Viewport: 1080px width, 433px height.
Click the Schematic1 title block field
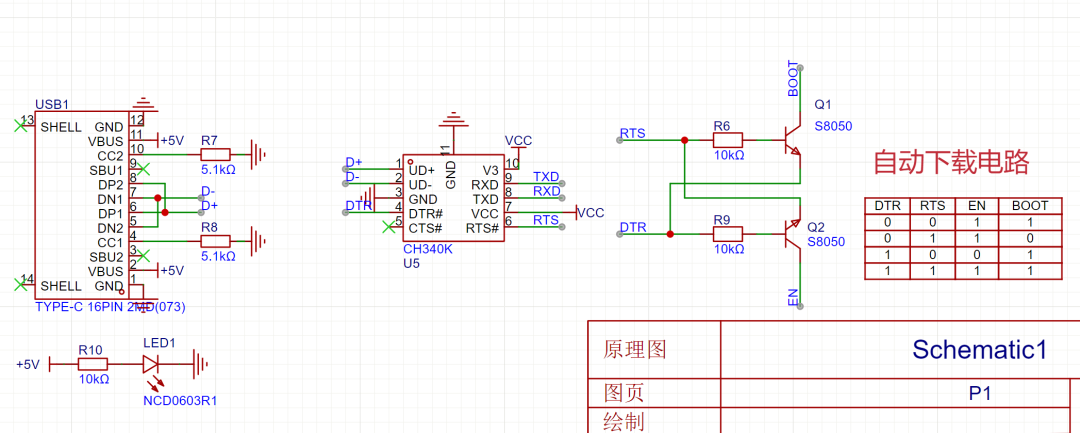pyautogui.click(x=979, y=349)
